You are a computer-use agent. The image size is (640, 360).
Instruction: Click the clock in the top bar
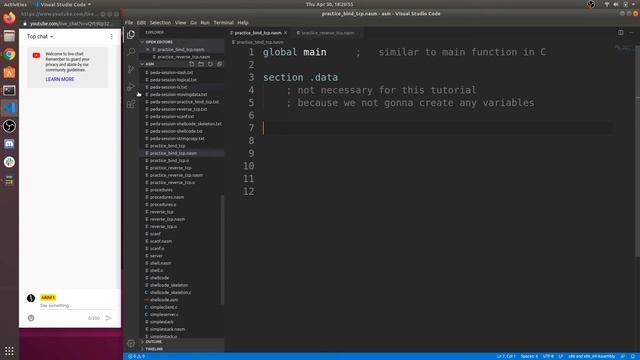329,4
